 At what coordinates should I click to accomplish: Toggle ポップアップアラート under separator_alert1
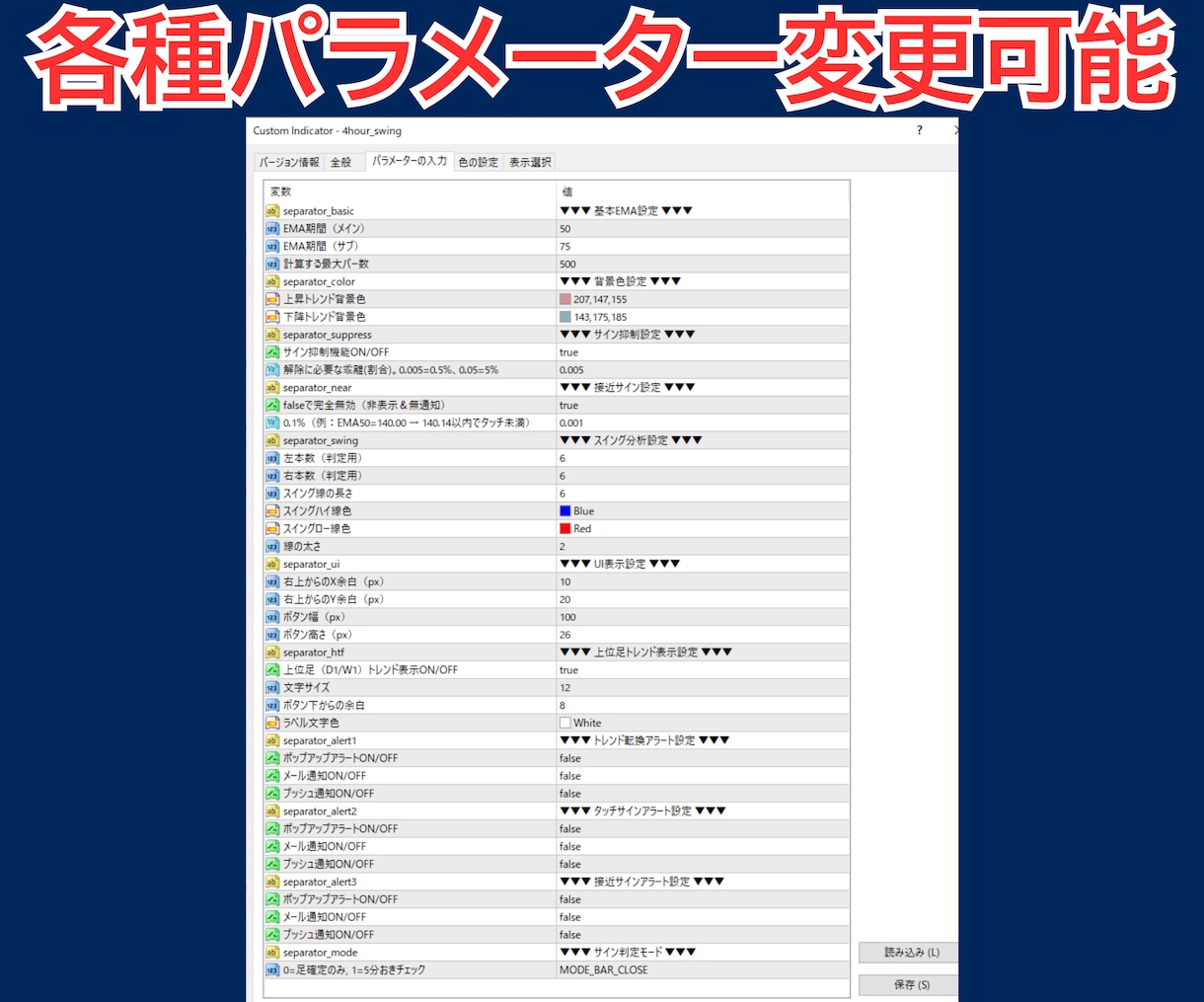click(703, 758)
